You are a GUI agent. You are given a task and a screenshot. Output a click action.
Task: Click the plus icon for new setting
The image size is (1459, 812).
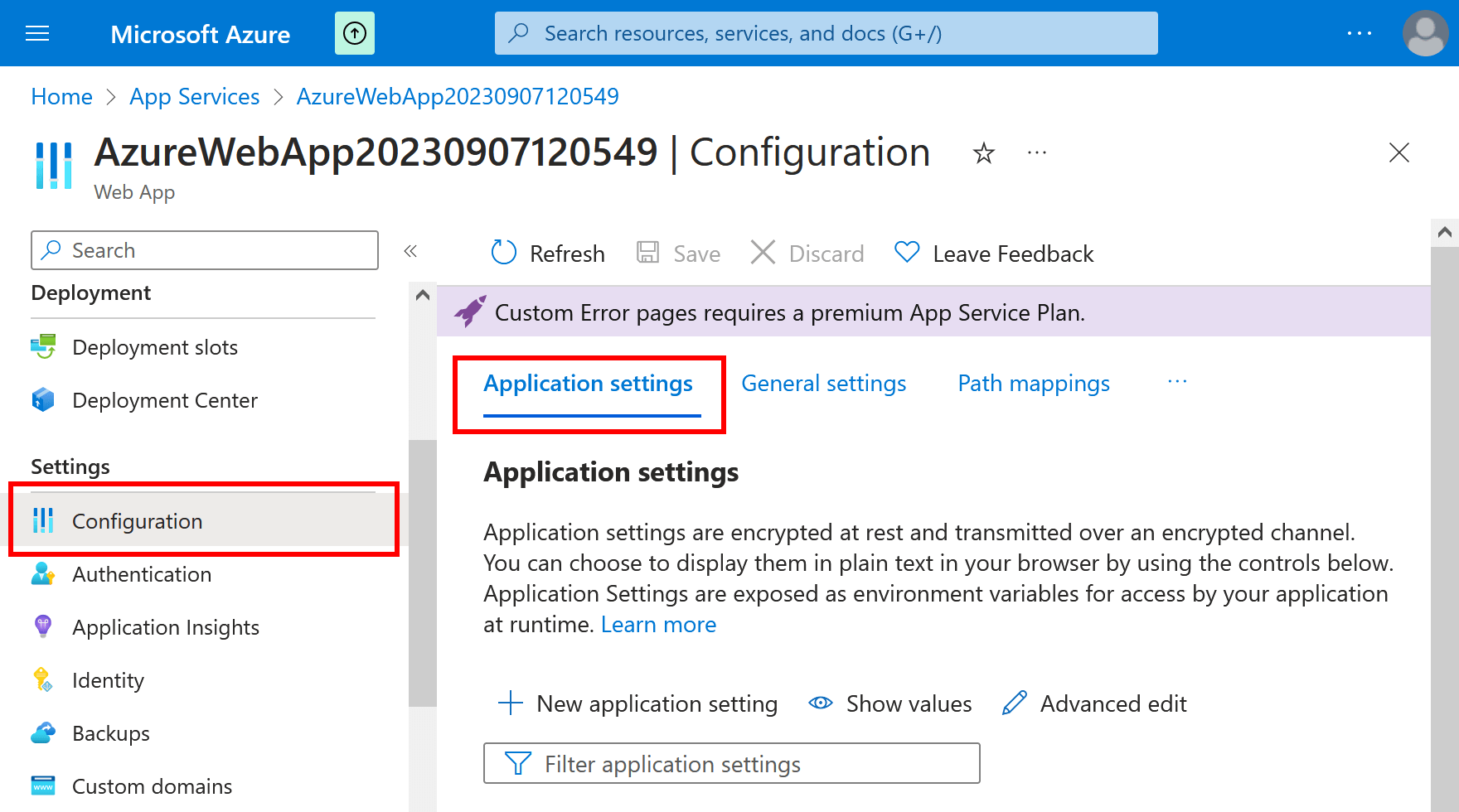pos(511,703)
